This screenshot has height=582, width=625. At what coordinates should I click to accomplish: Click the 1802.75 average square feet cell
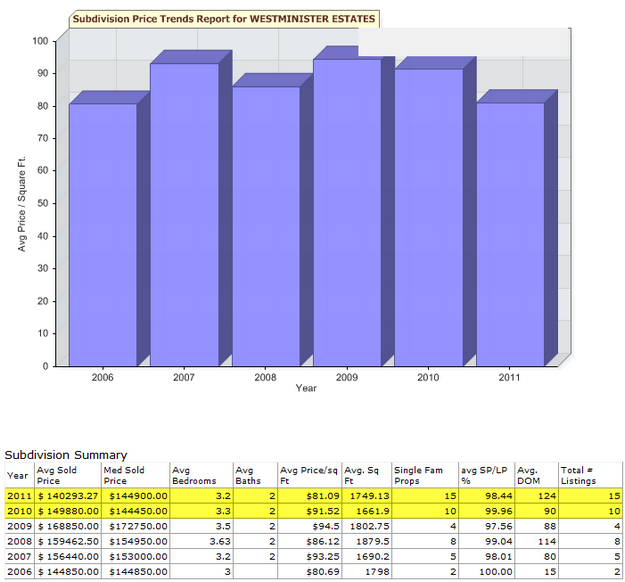(x=367, y=526)
